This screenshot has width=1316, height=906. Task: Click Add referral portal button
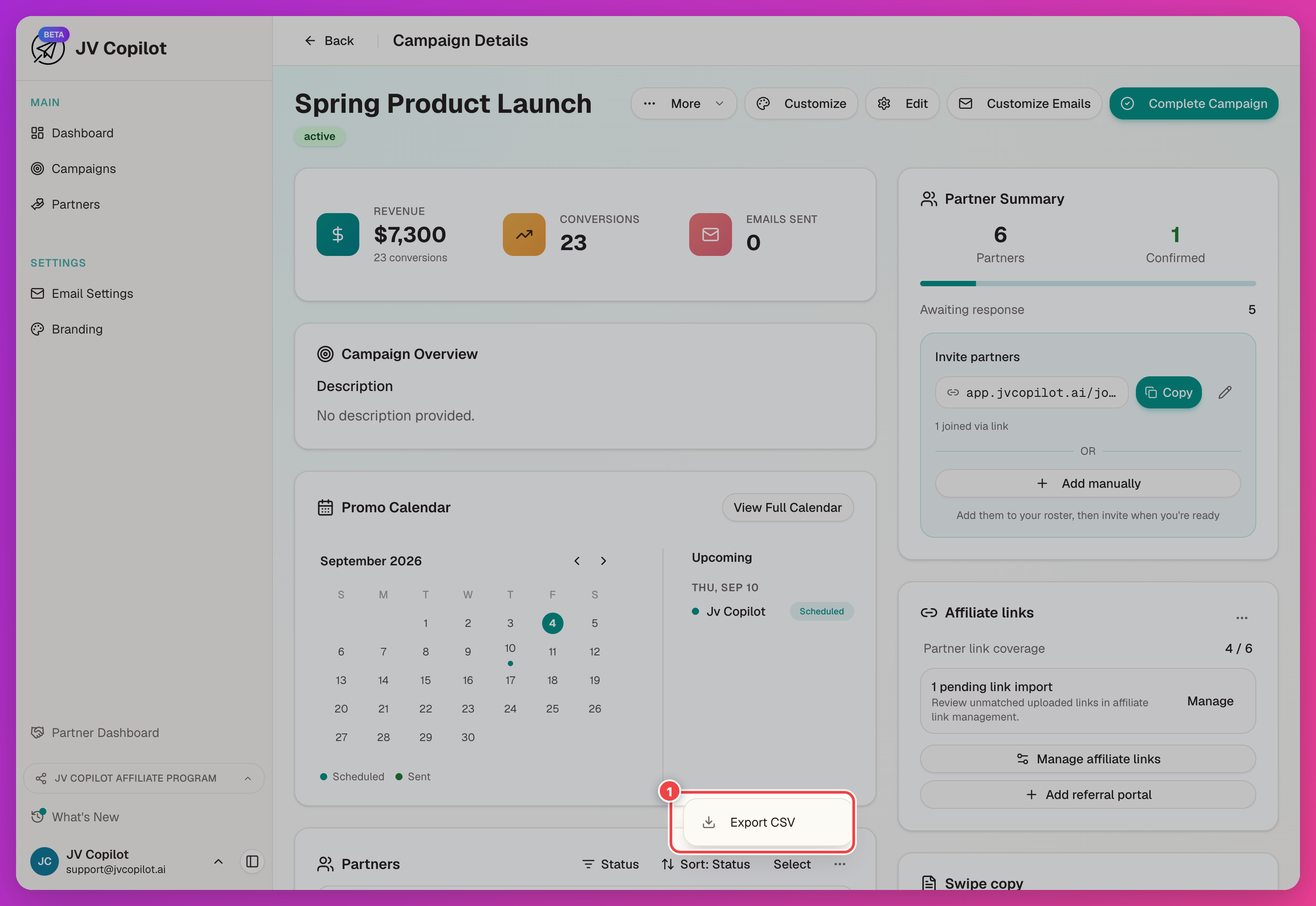[1088, 795]
